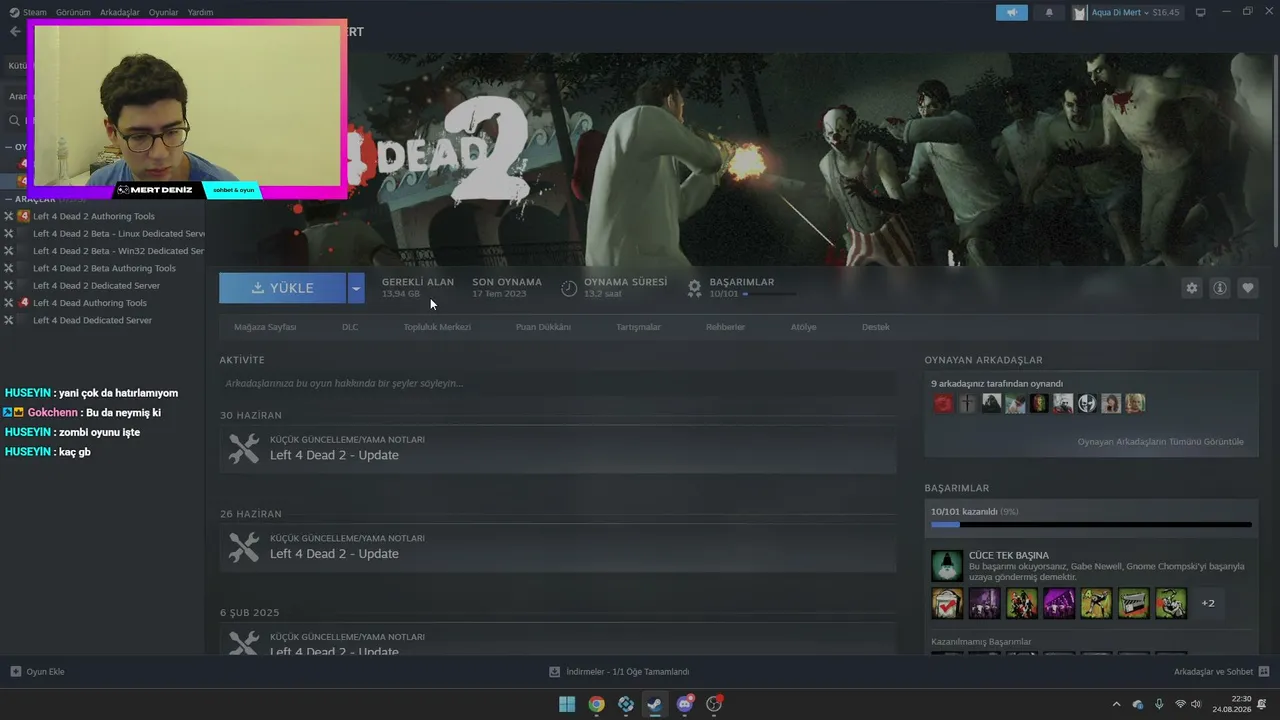Collapse the Araçlar category in the library
Image resolution: width=1280 pixels, height=720 pixels.
pos(9,199)
